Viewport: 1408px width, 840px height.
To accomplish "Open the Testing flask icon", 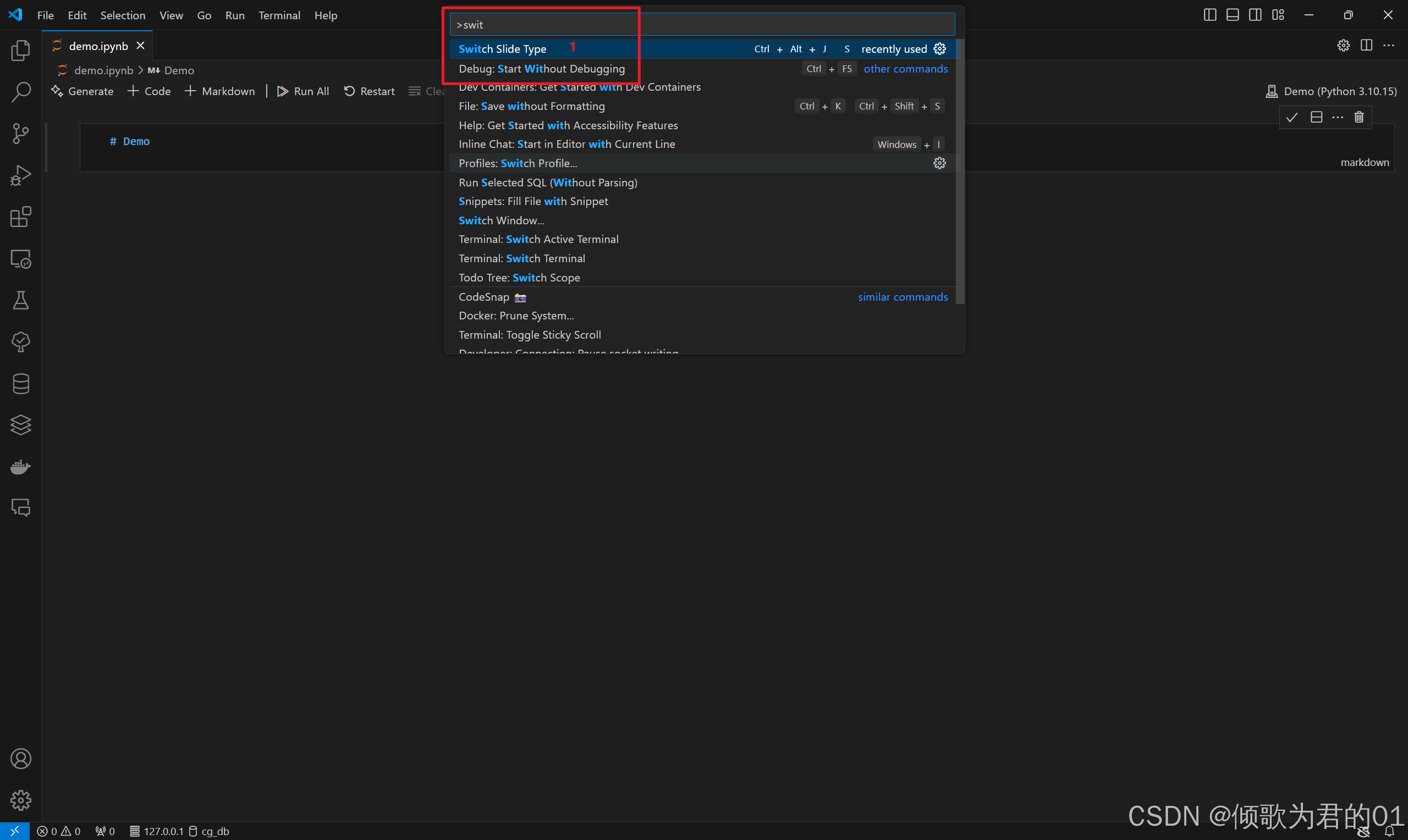I will coord(21,301).
